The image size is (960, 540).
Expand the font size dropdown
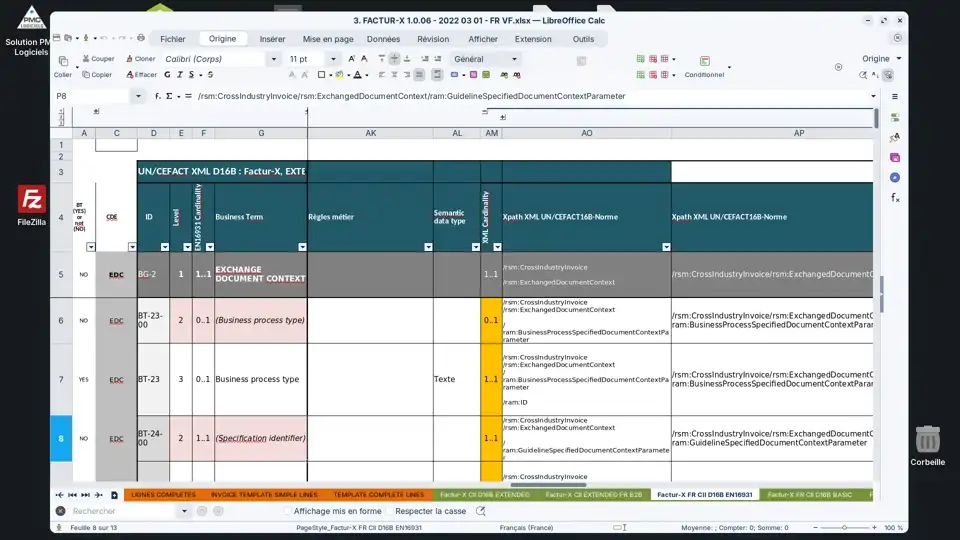[333, 59]
